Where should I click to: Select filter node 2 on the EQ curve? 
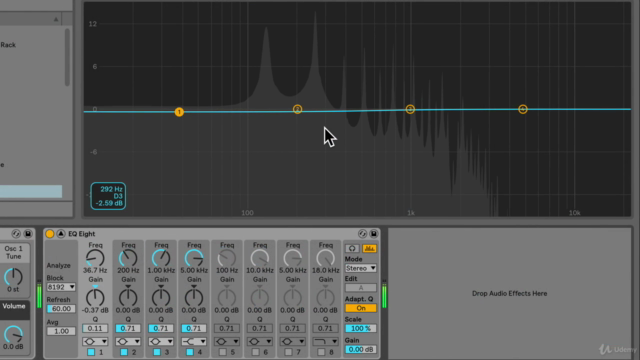[298, 109]
